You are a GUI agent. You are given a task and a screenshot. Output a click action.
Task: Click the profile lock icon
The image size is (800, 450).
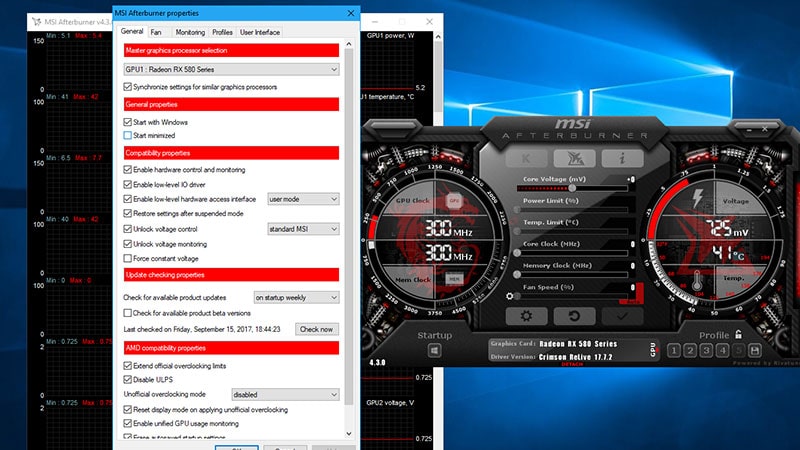738,335
